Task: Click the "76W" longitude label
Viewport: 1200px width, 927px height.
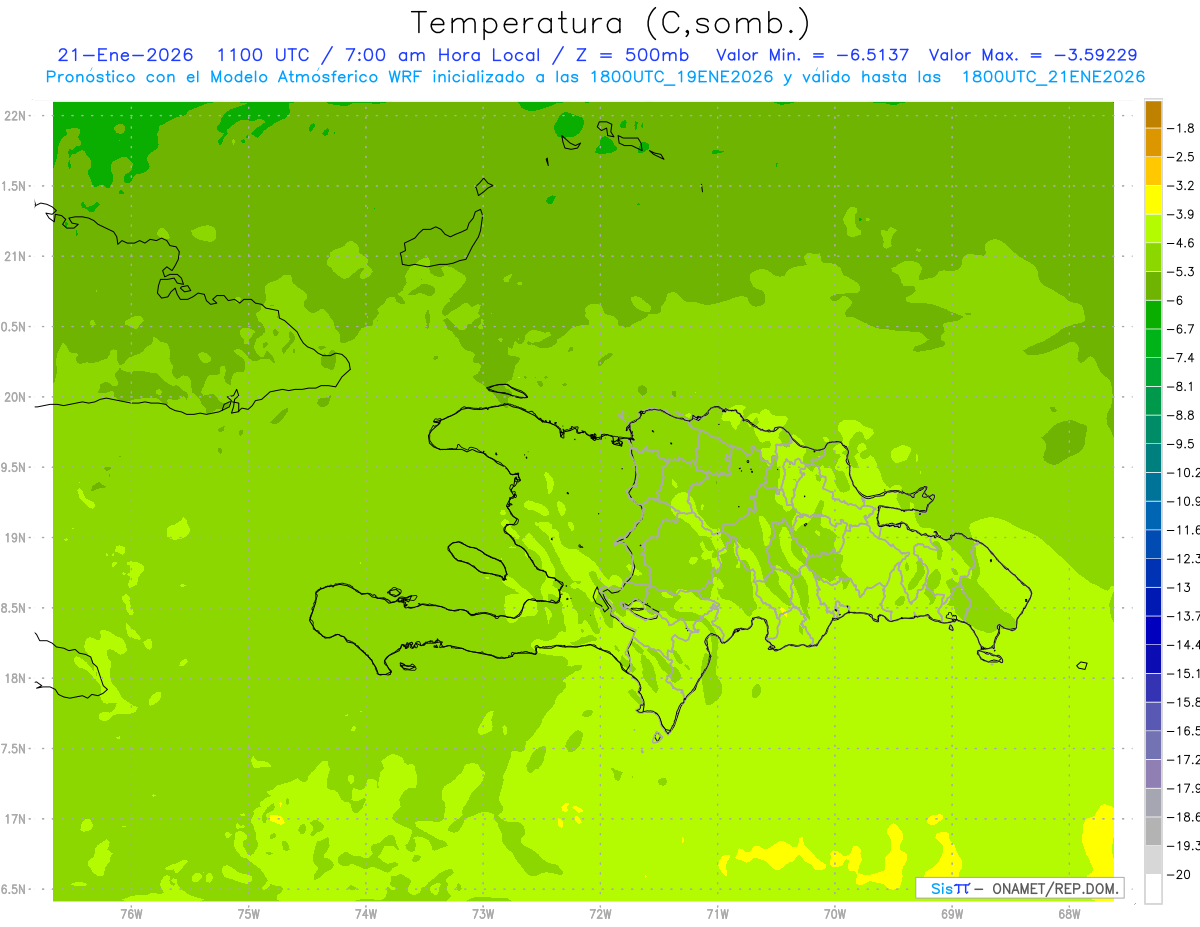Action: pyautogui.click(x=131, y=914)
